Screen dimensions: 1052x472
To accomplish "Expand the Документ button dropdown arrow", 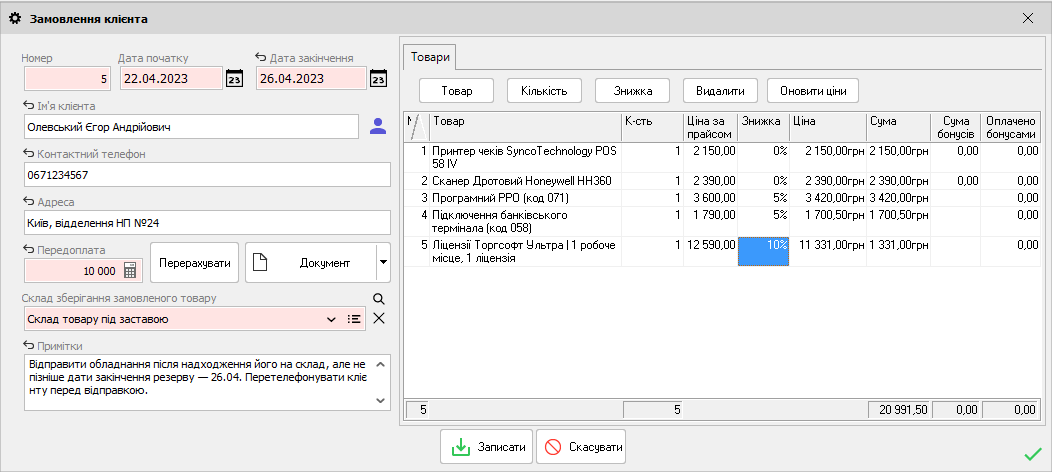I will click(x=382, y=263).
